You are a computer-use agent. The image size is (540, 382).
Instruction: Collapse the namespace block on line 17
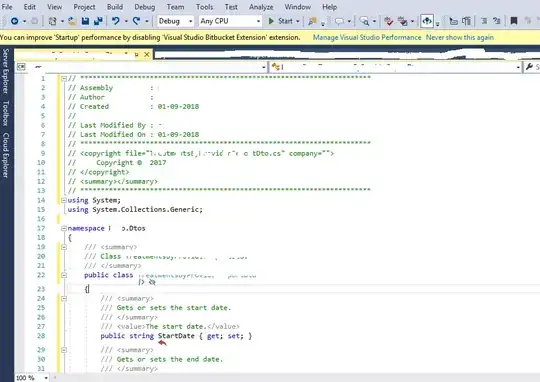tap(64, 228)
